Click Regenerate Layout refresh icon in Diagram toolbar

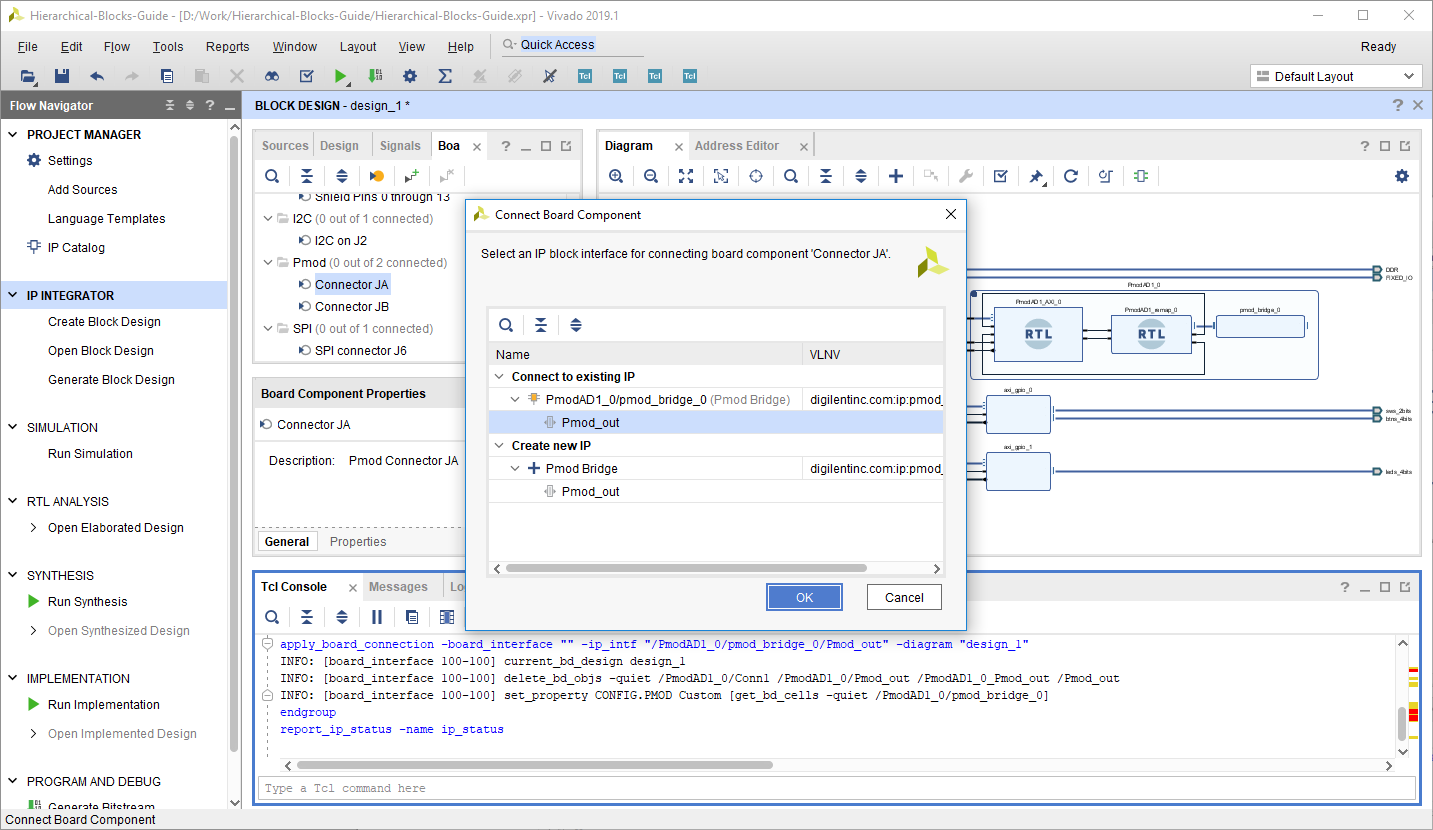1071,176
